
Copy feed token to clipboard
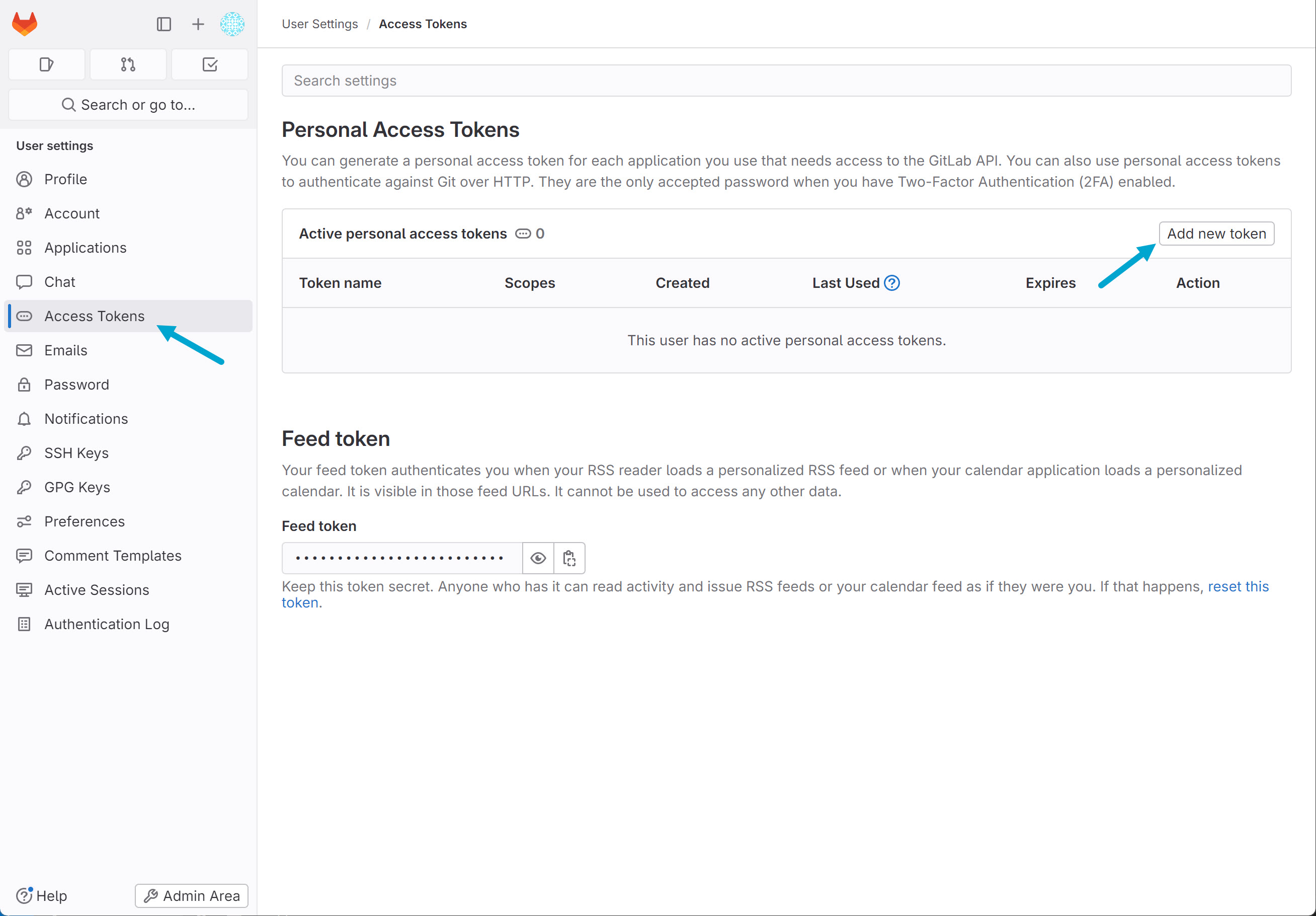569,558
